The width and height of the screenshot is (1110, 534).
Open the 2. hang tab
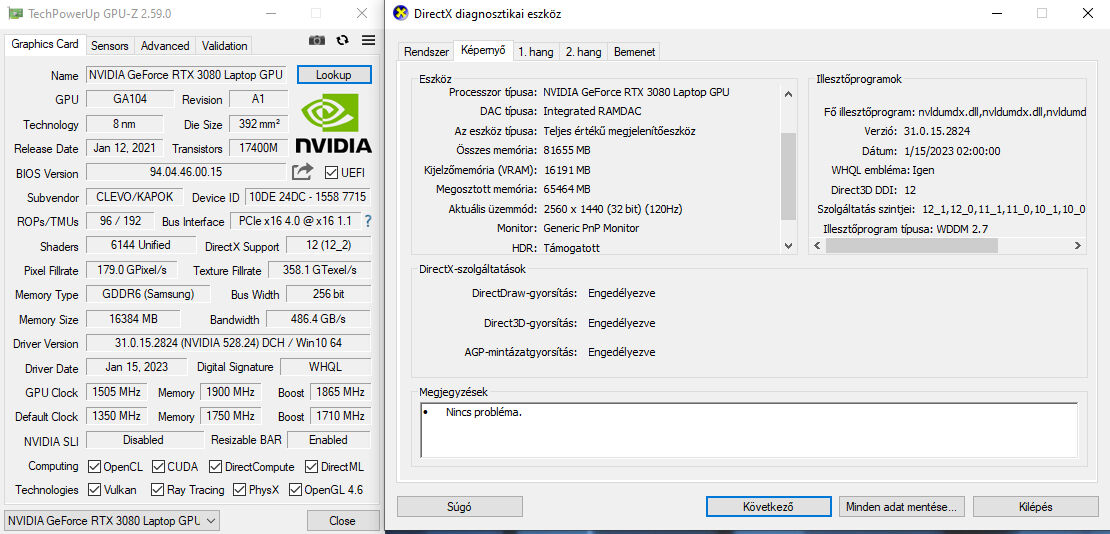coord(583,52)
